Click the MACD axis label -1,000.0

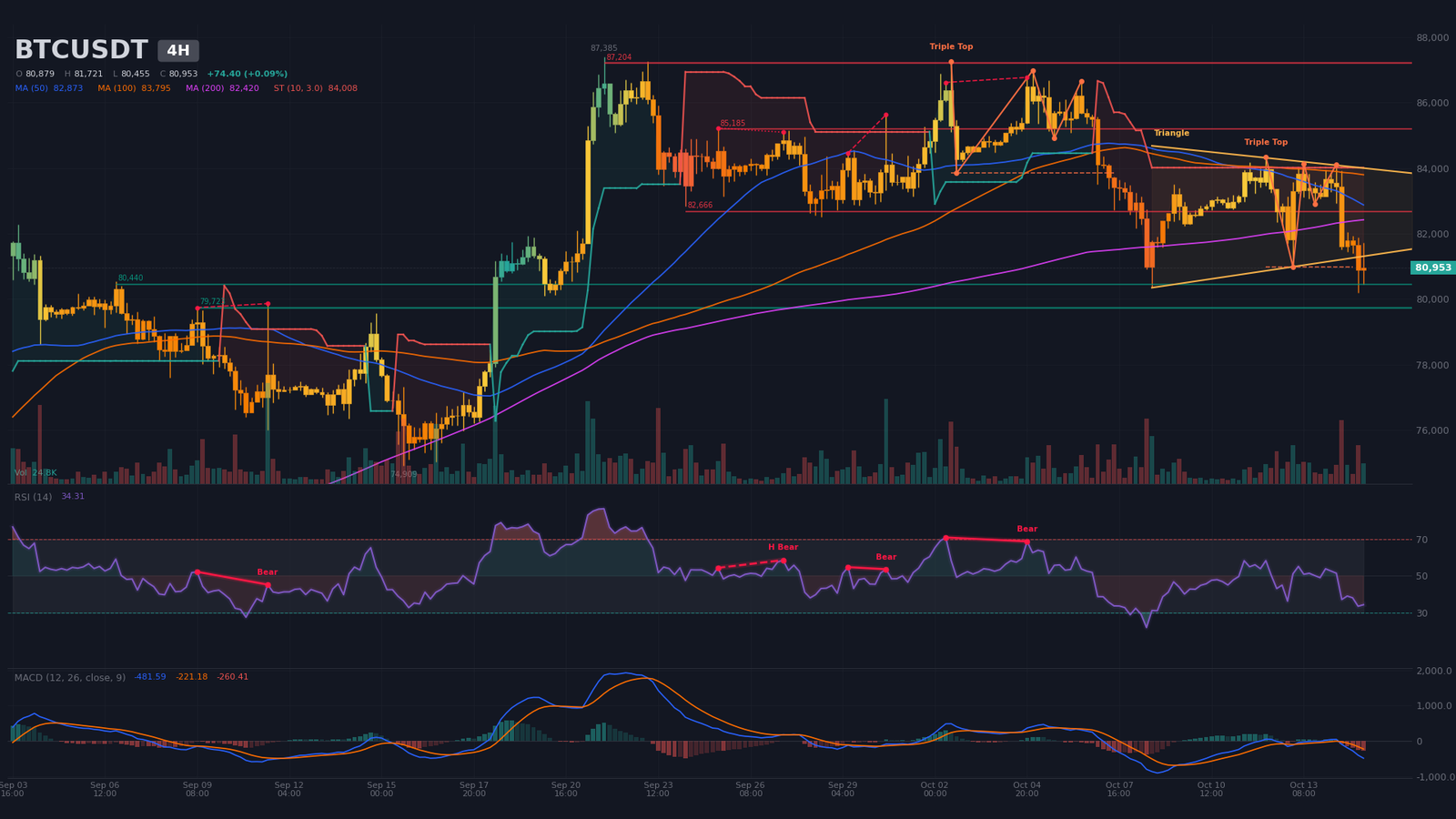click(1436, 777)
